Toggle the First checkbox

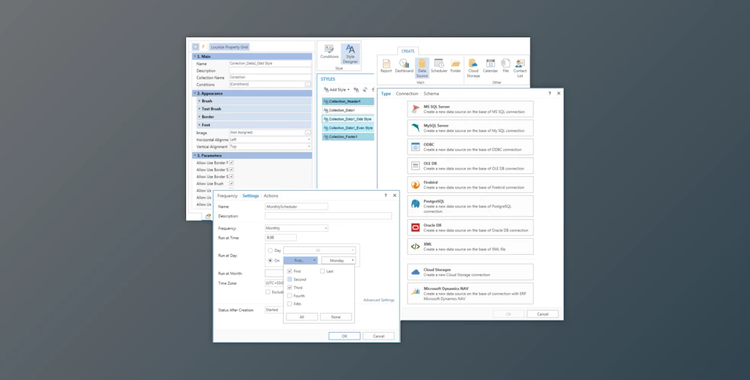pos(289,271)
